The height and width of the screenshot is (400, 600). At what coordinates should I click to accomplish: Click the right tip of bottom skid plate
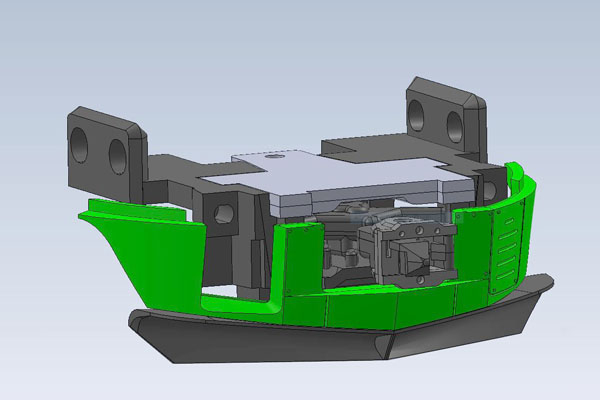point(548,281)
